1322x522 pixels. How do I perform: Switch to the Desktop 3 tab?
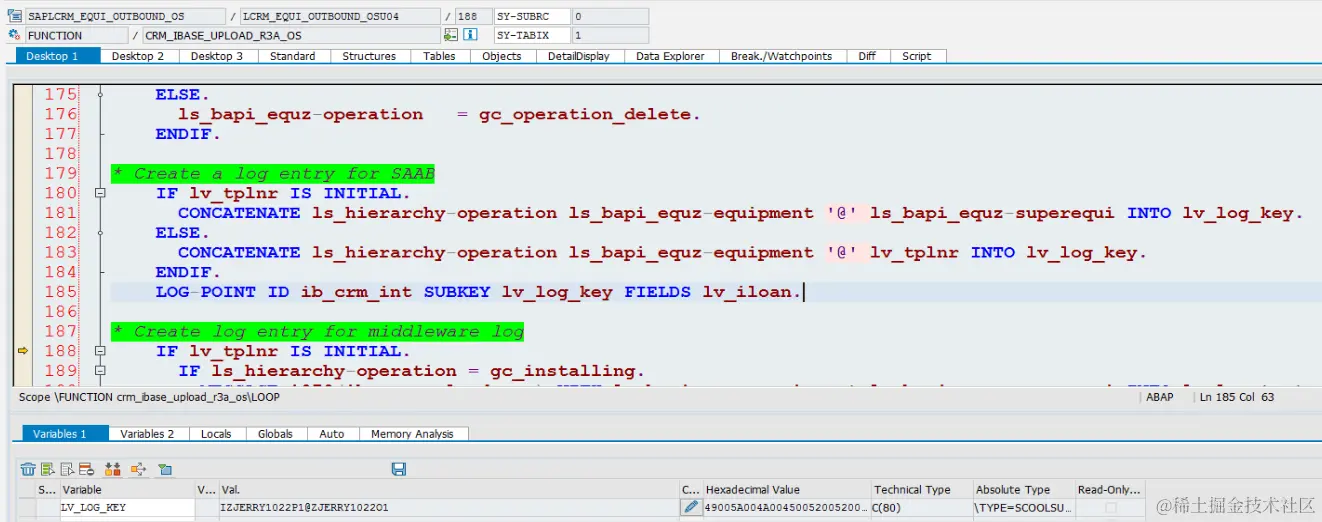217,56
